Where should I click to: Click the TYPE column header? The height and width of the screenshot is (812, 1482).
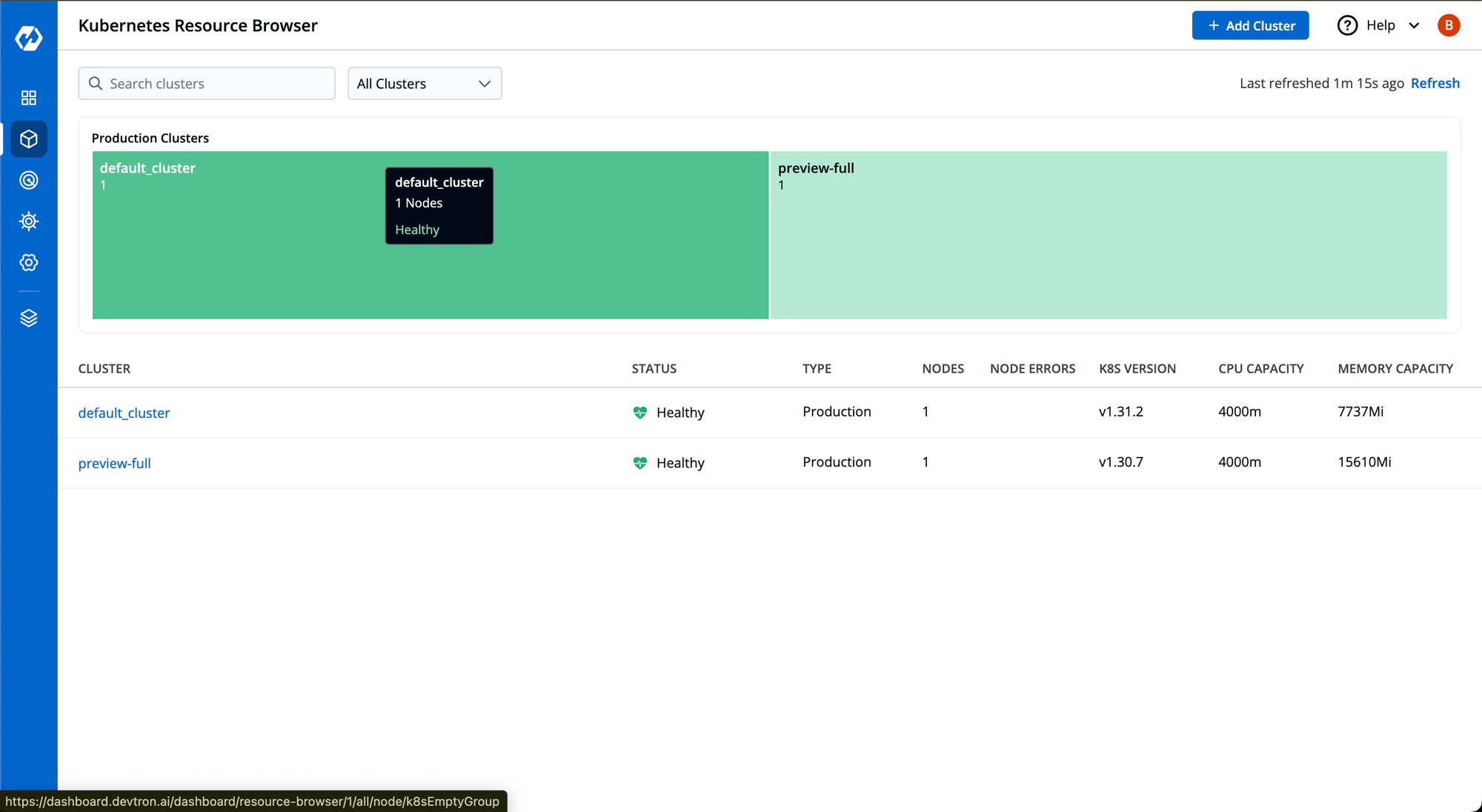[x=817, y=368]
